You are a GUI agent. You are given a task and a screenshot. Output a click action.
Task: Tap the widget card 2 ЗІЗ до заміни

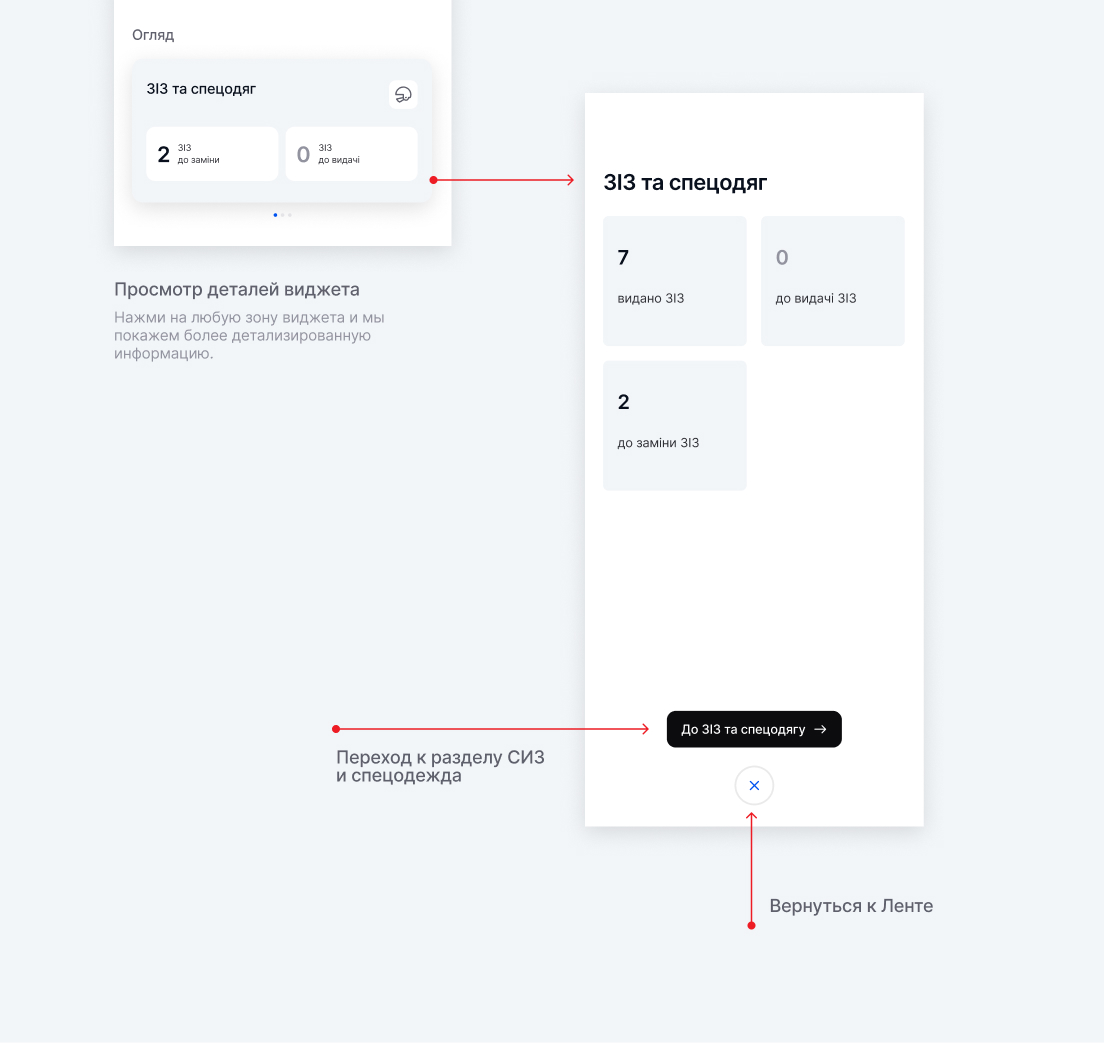pos(212,154)
